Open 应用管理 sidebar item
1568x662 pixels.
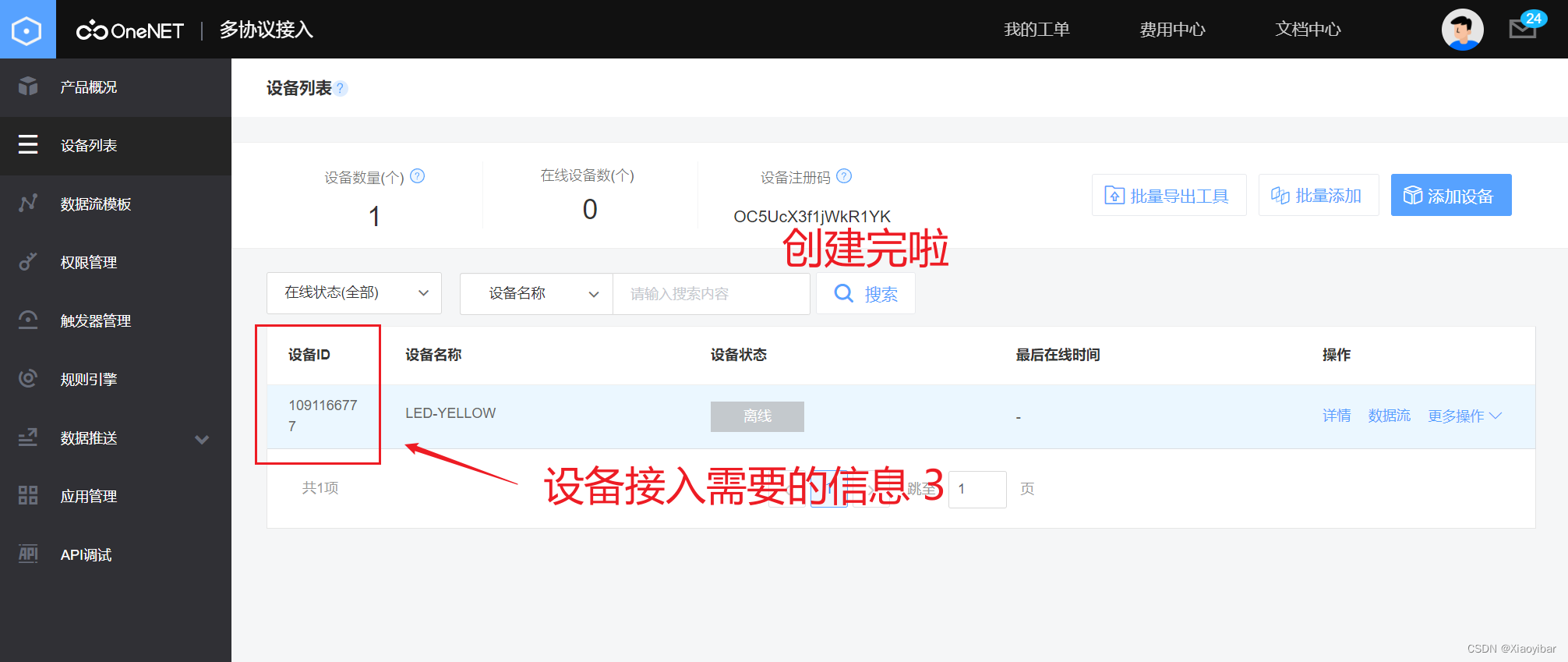(x=115, y=497)
